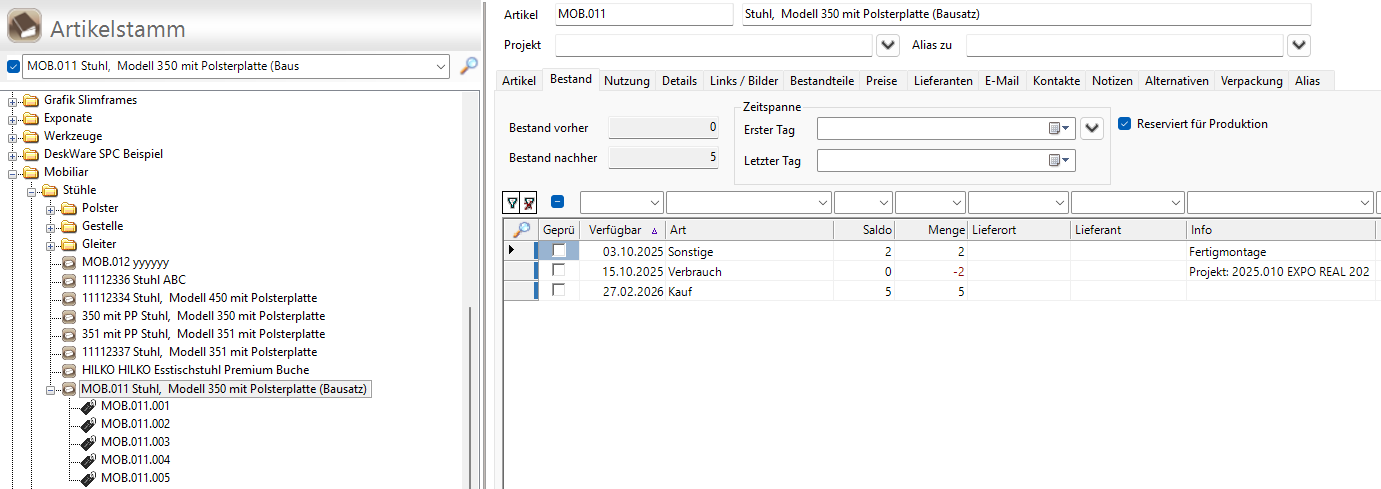1381x489 pixels.
Task: Open calendar picker for Letzter Tag
Action: pyautogui.click(x=1059, y=160)
